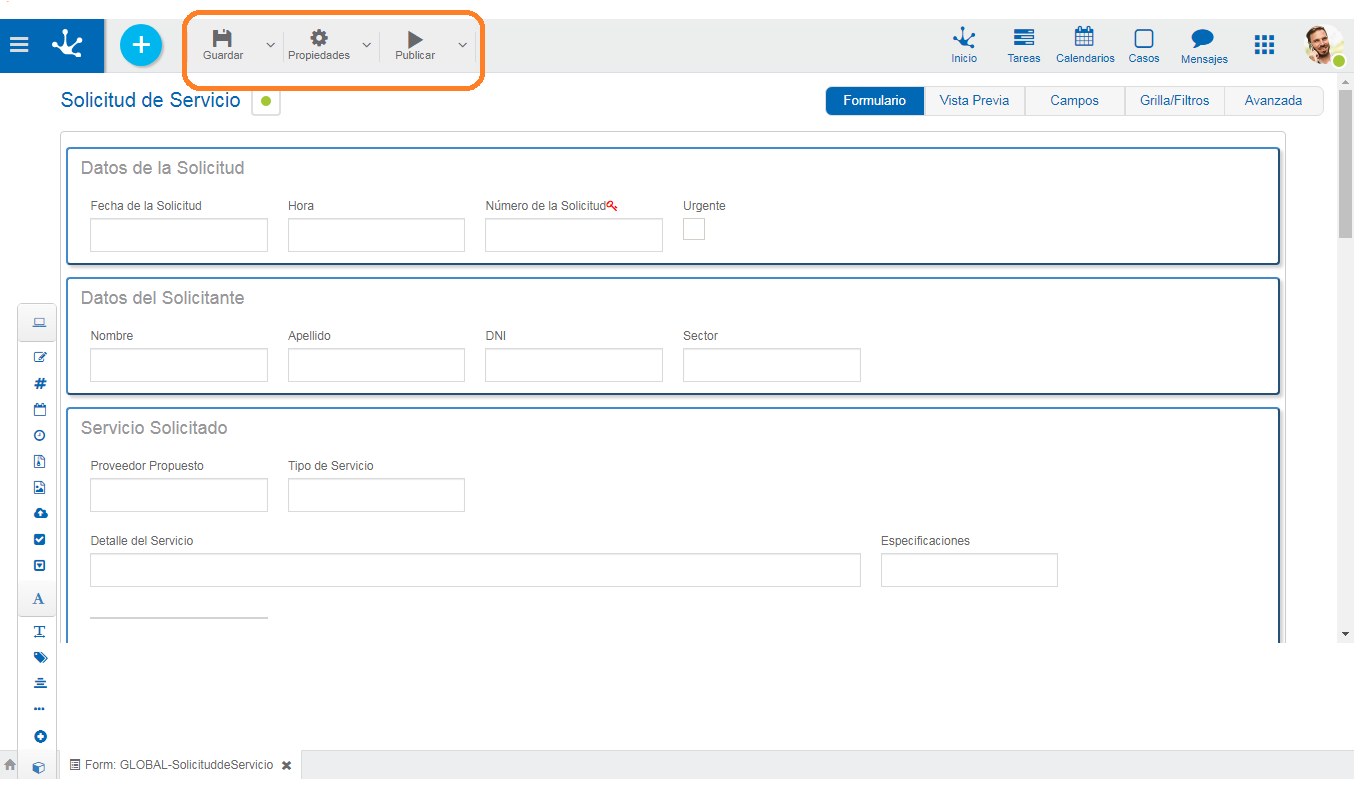This screenshot has width=1367, height=790.
Task: Click the three dots more icon
Action: (40, 709)
